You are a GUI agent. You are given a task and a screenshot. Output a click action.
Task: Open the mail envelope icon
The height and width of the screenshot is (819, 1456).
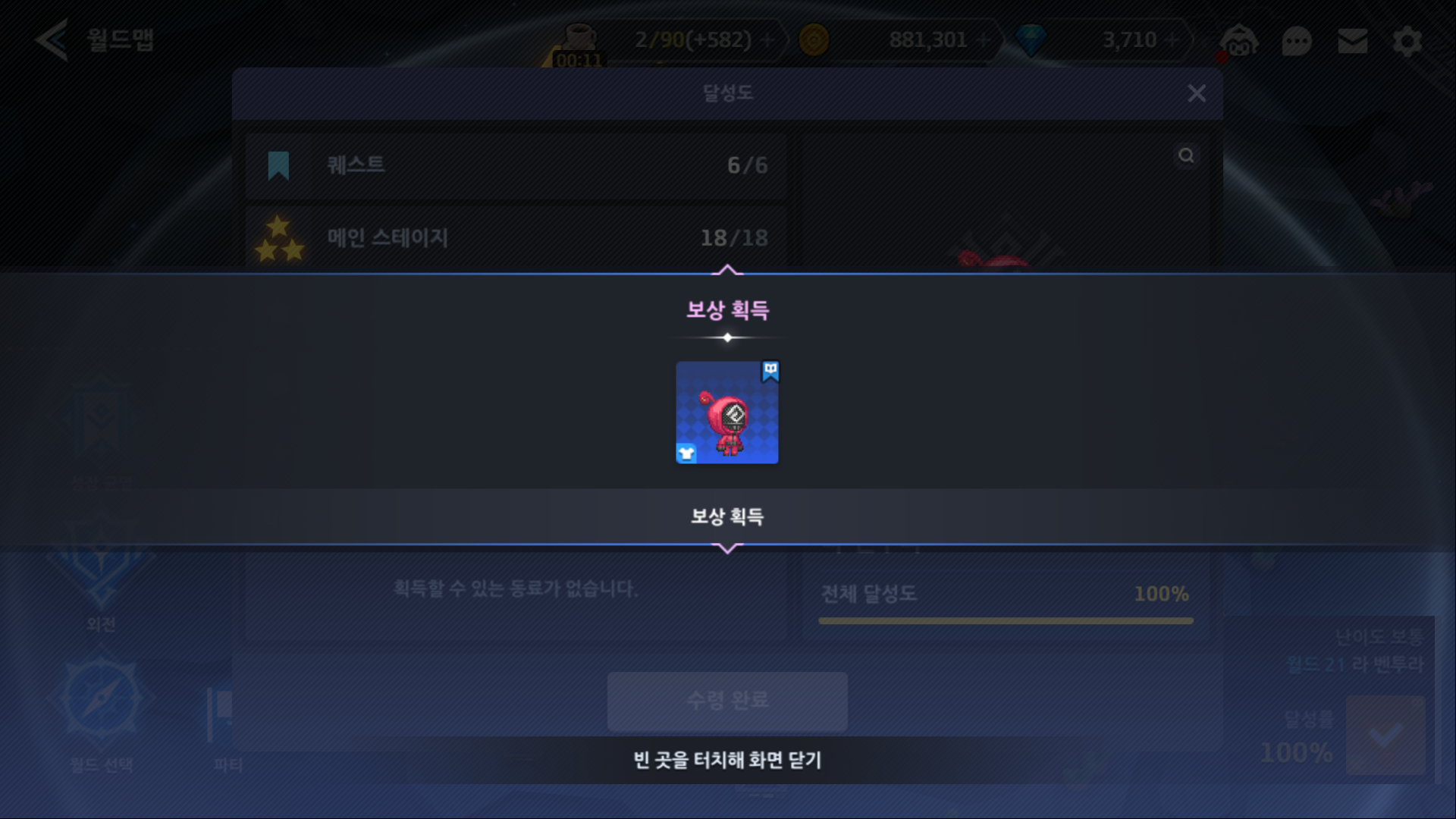[x=1352, y=41]
